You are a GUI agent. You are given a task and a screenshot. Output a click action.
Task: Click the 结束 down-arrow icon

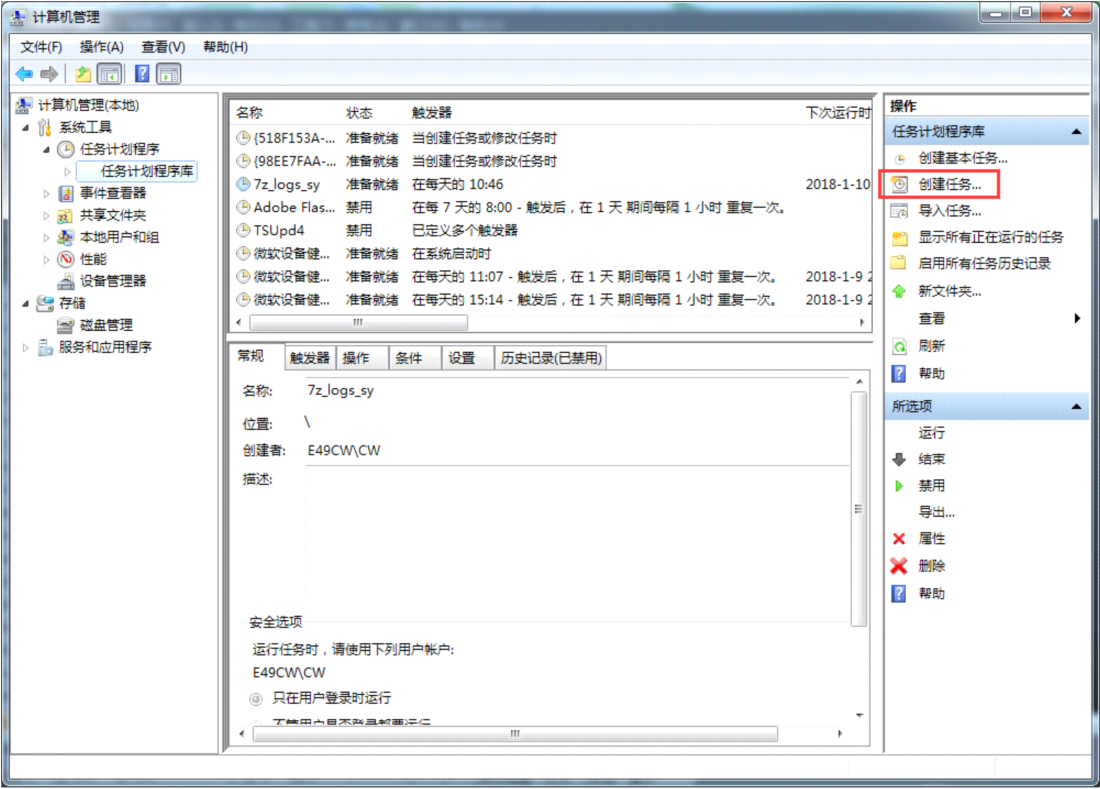(x=899, y=459)
